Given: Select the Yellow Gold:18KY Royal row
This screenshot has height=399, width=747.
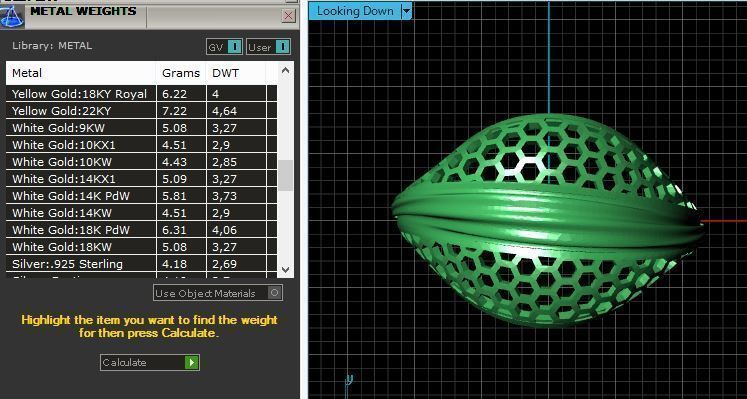Looking at the screenshot, I should coord(141,94).
